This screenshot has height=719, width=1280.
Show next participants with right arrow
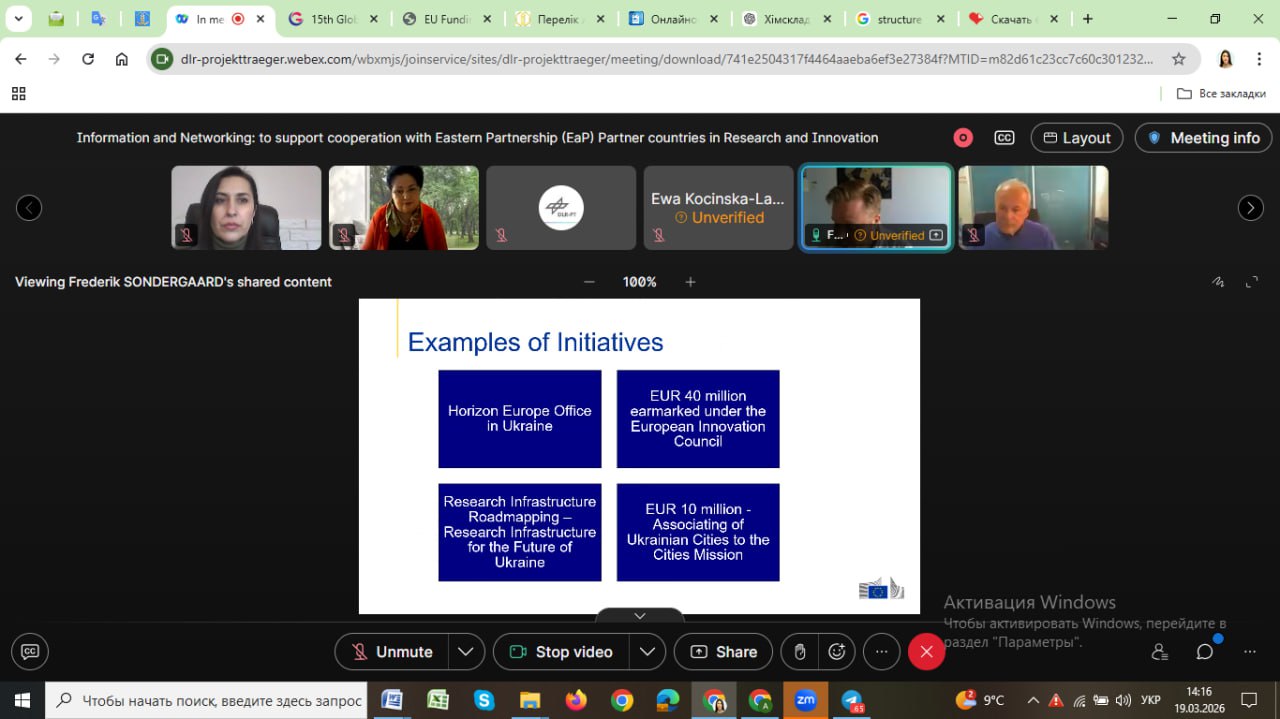pos(1250,208)
